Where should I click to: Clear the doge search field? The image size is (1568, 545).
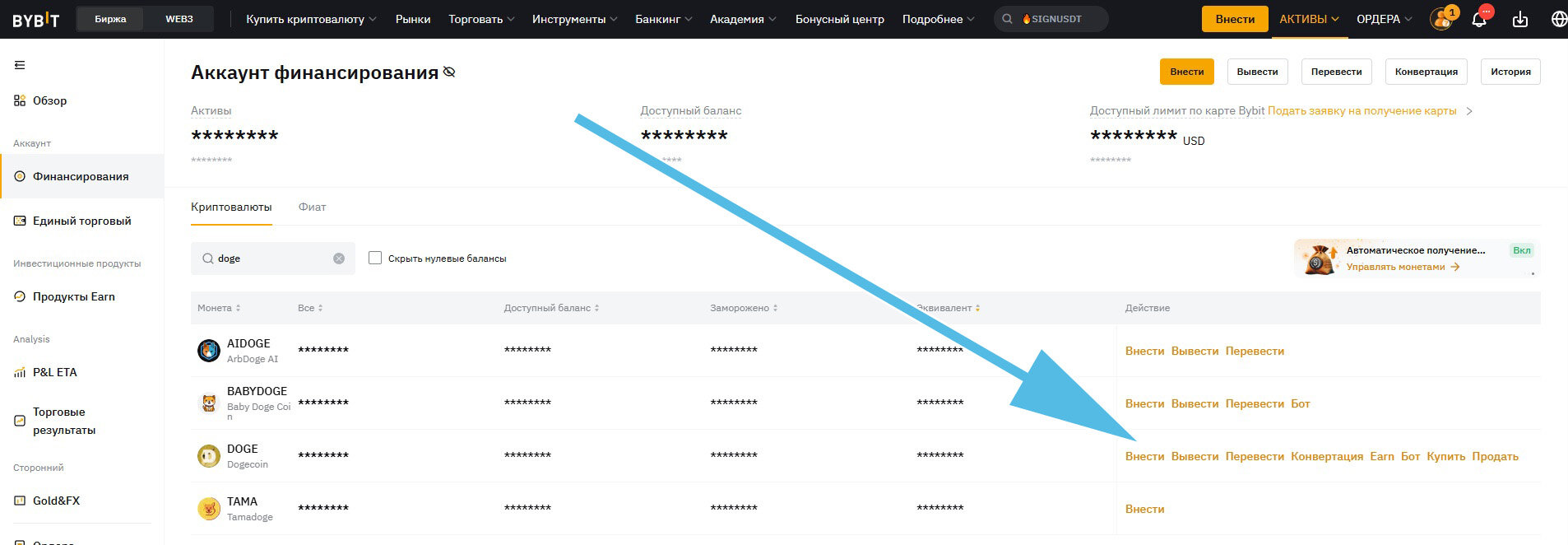point(339,259)
